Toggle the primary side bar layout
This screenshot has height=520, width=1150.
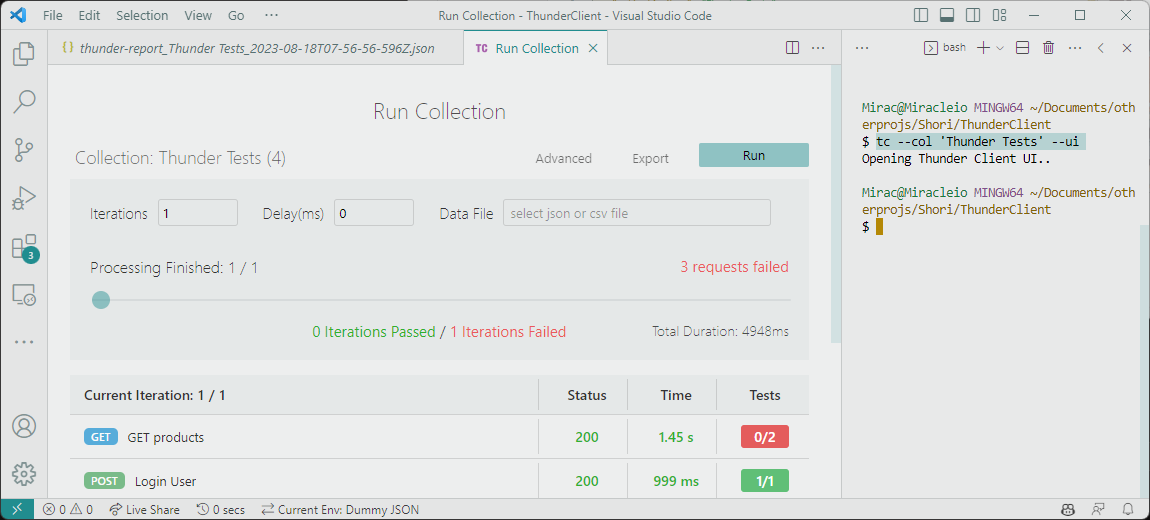point(921,15)
